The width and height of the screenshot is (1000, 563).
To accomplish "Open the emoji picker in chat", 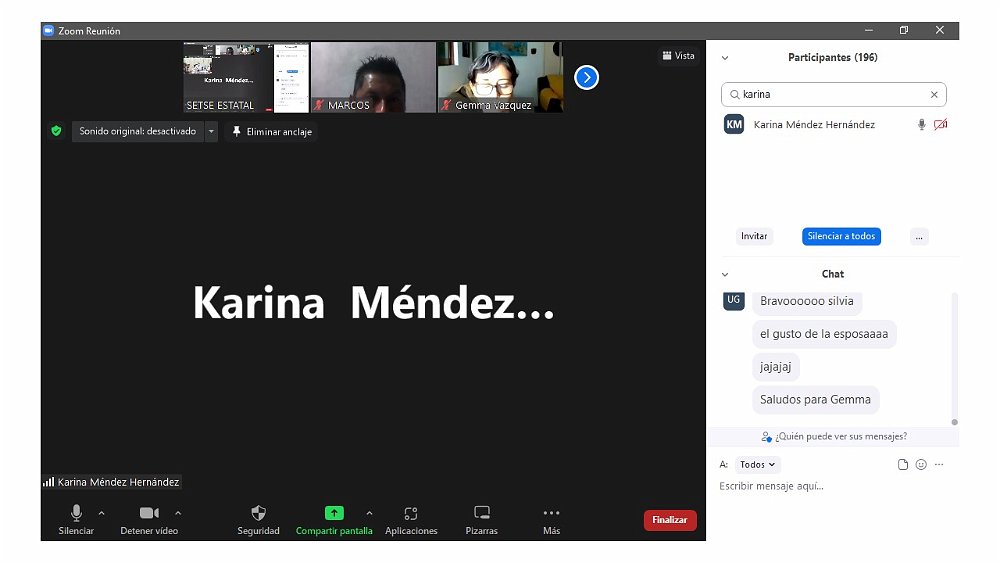I will coord(921,465).
